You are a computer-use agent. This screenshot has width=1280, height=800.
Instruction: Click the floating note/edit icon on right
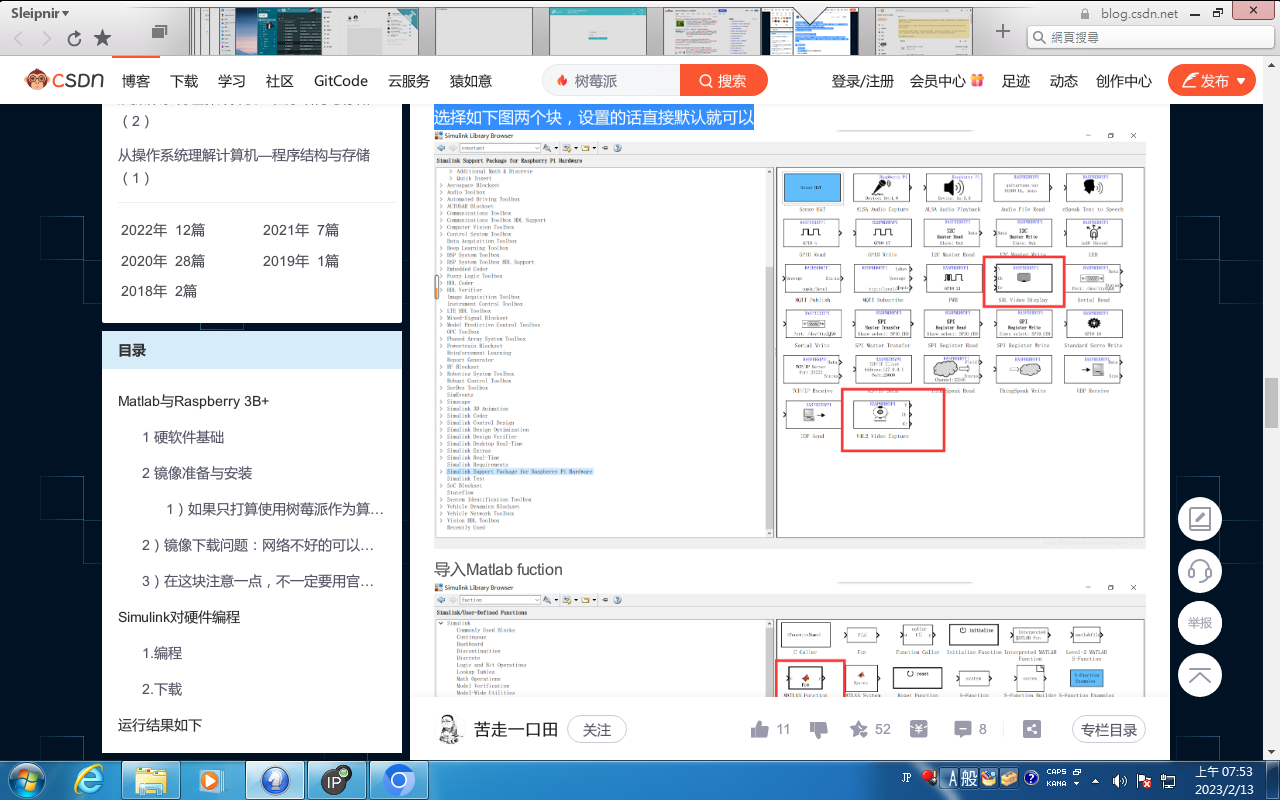pos(1200,519)
